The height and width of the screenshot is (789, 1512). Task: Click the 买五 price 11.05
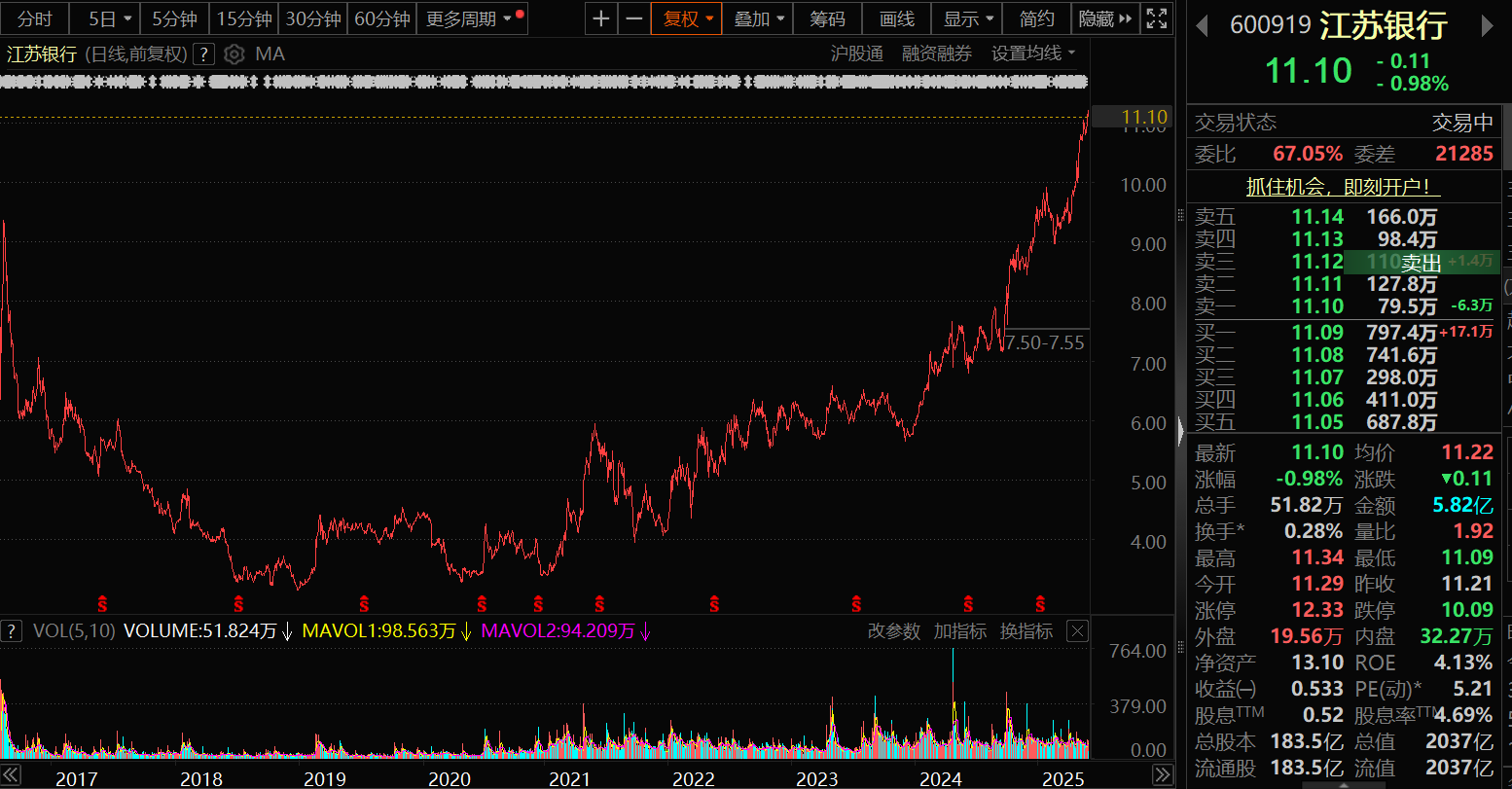tap(1317, 422)
